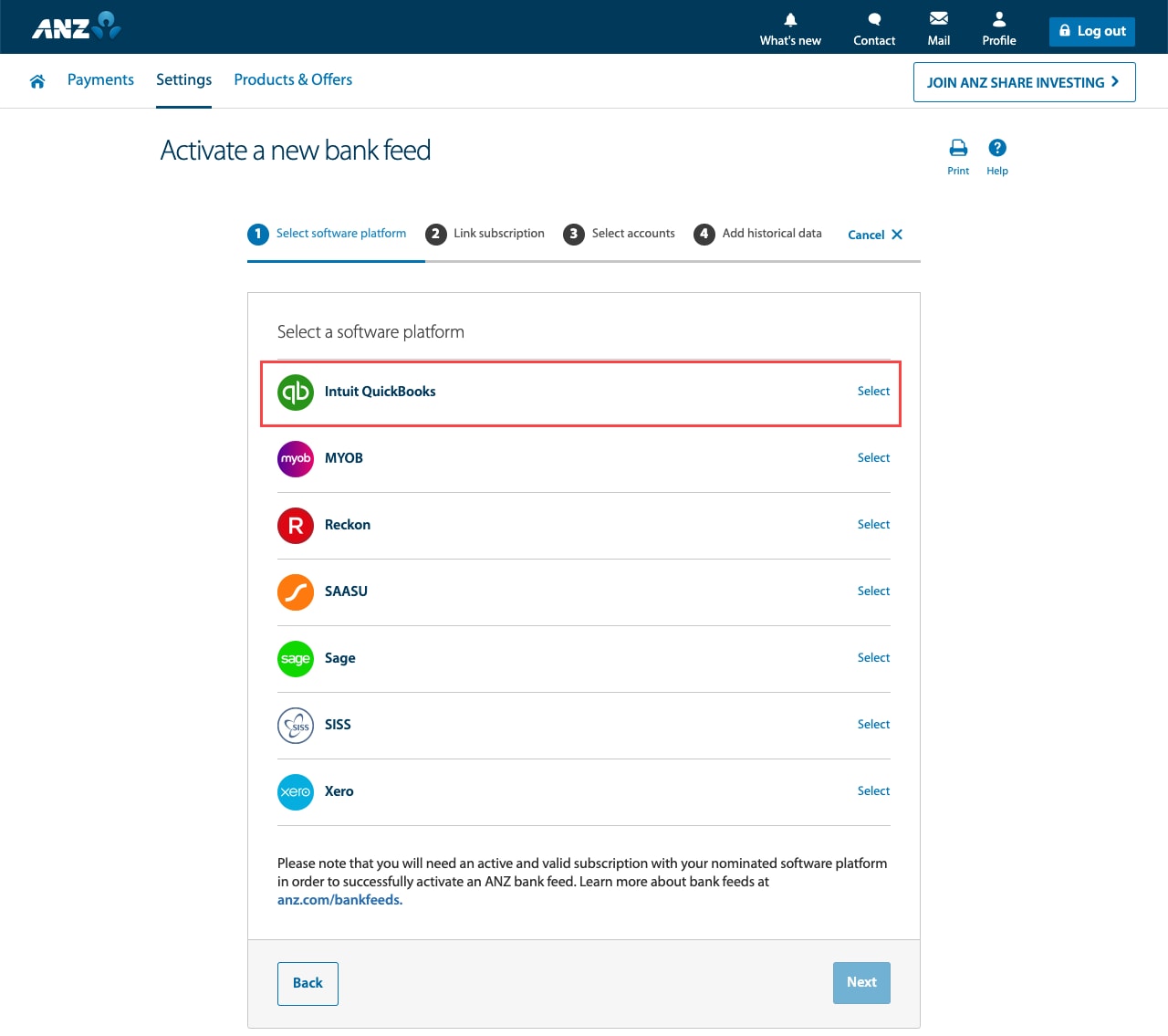The width and height of the screenshot is (1168, 1036).
Task: Open the Profile person icon
Action: [999, 18]
